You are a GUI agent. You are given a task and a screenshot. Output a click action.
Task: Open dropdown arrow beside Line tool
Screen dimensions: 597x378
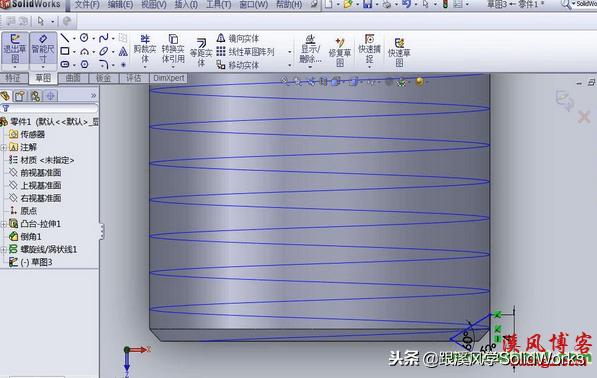pos(74,38)
